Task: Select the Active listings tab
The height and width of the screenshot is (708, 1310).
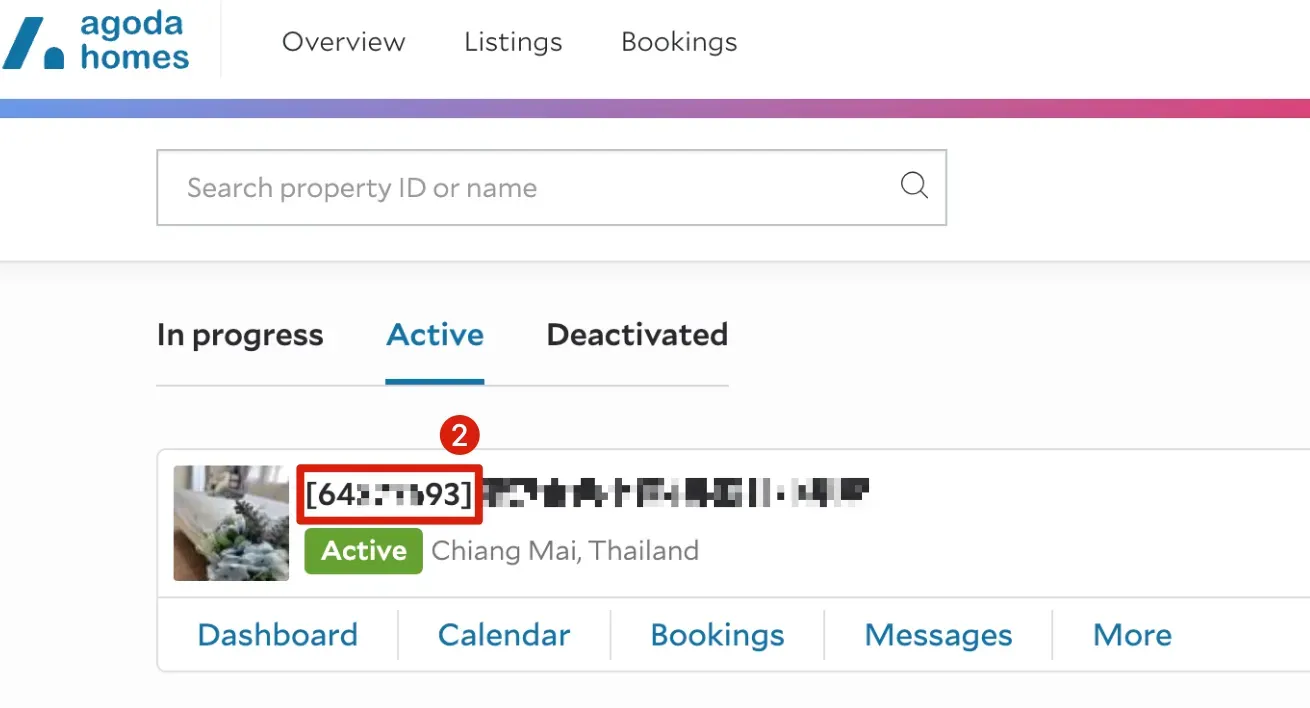Action: pos(435,335)
